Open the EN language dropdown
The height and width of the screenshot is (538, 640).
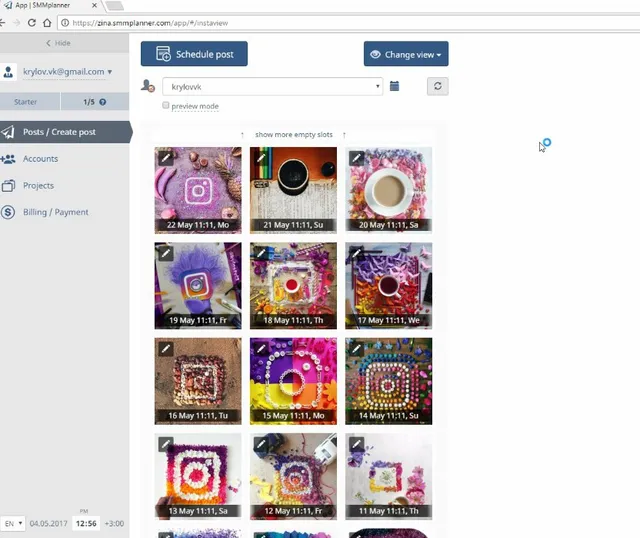(x=13, y=523)
